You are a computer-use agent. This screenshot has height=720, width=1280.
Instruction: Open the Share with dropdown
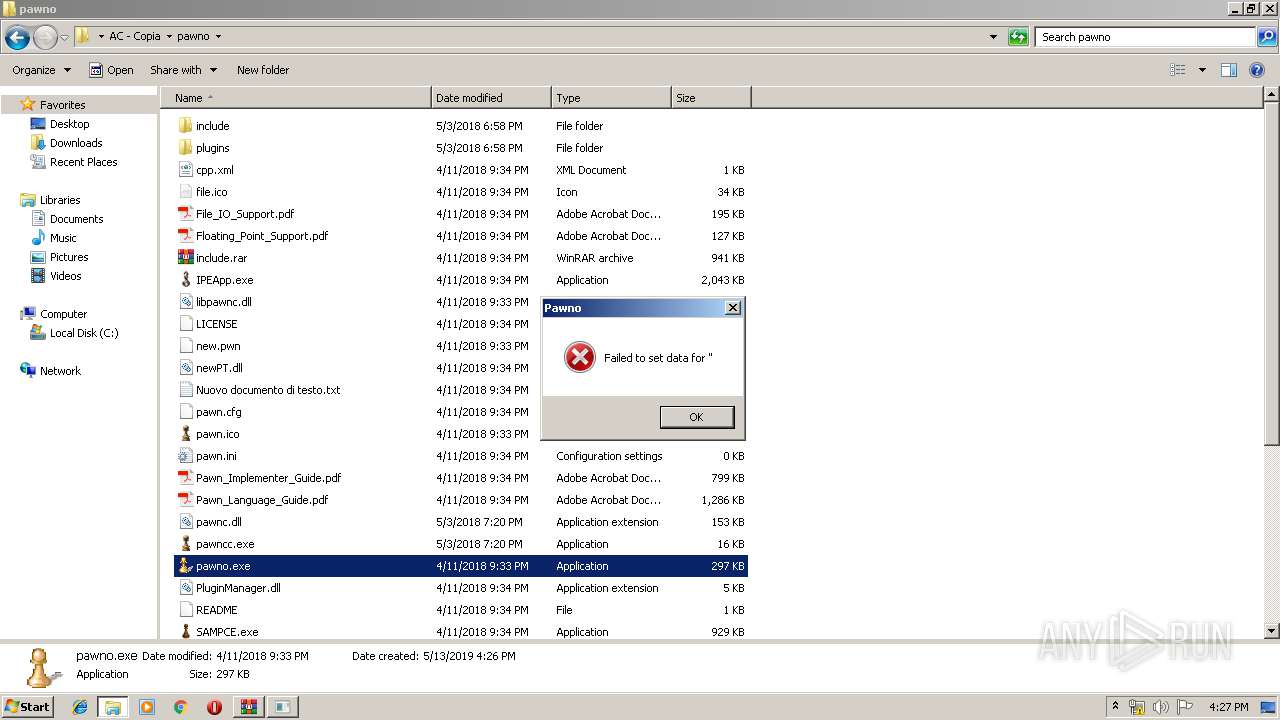click(x=183, y=70)
